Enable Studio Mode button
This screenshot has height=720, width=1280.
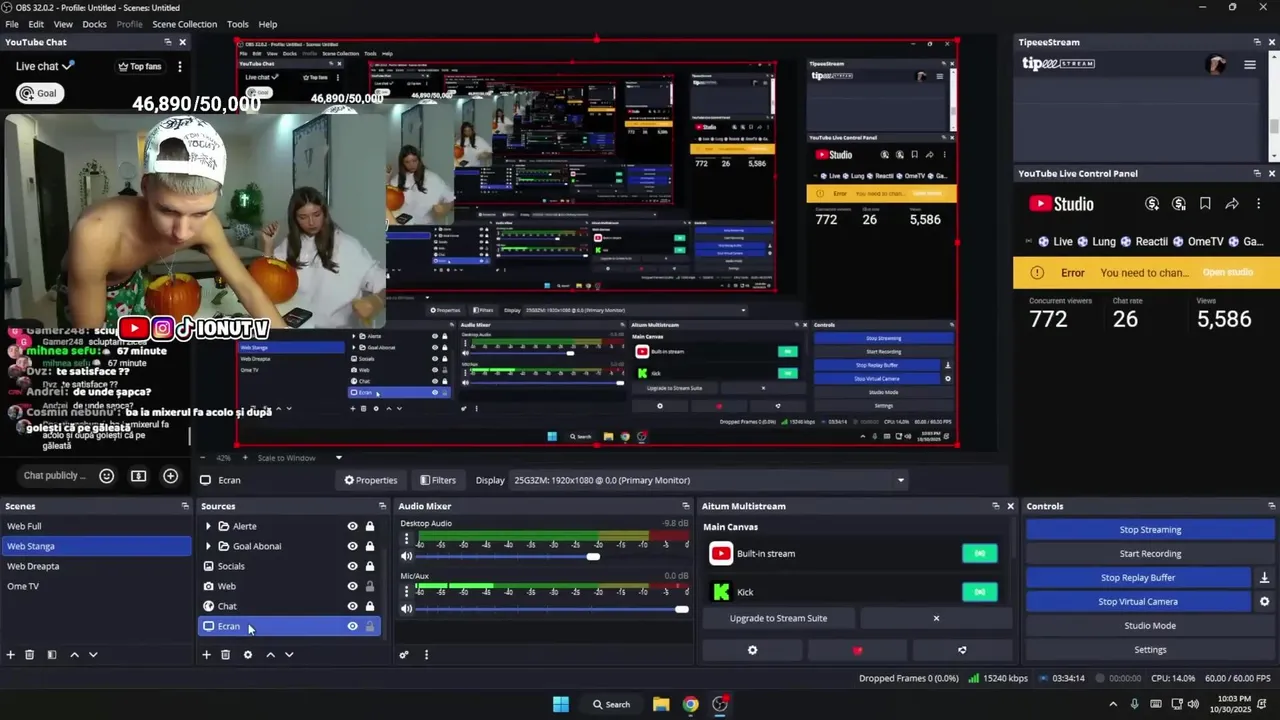1150,626
